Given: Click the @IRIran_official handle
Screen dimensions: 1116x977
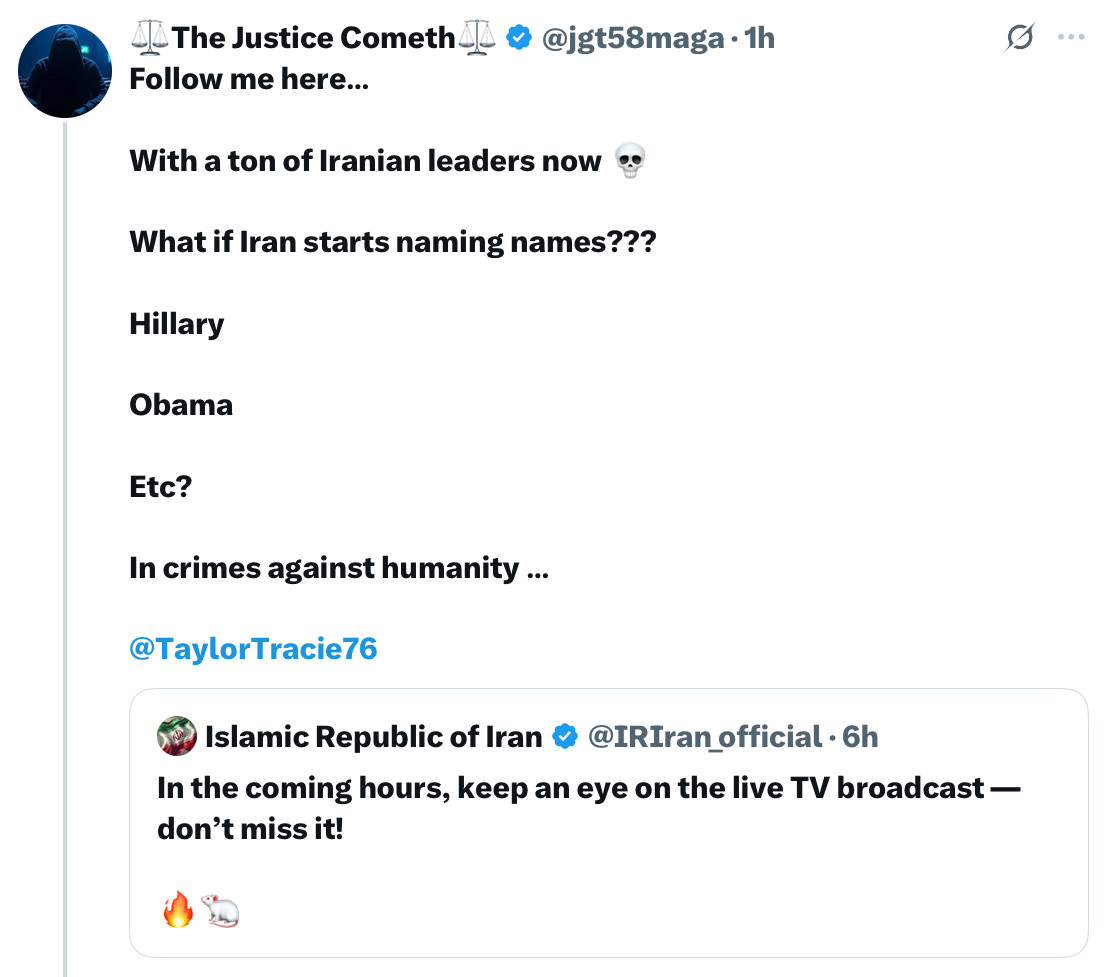Looking at the screenshot, I should tap(704, 737).
